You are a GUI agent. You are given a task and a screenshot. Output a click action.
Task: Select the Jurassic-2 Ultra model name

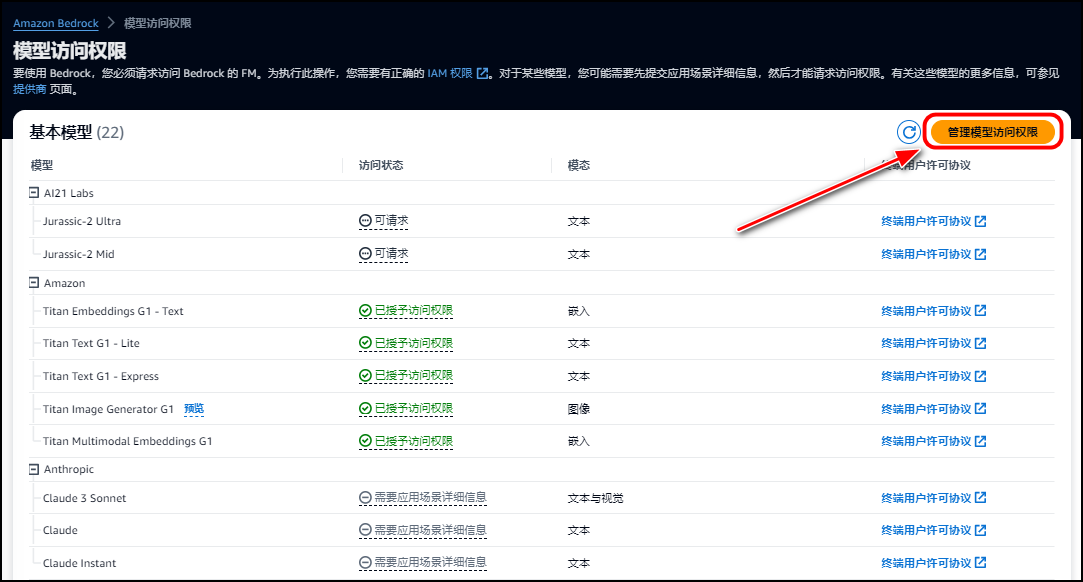[x=82, y=221]
